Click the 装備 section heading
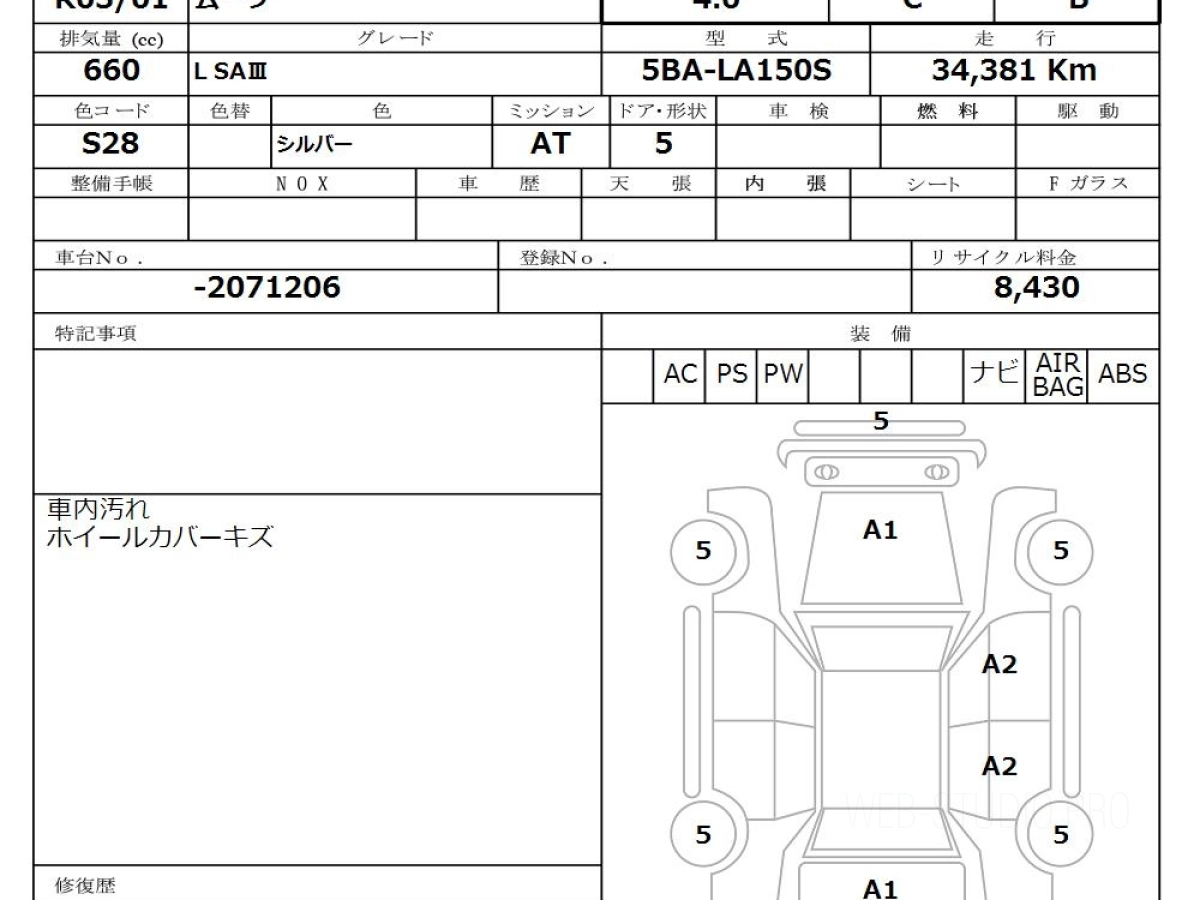The width and height of the screenshot is (1200, 900). pos(881,334)
